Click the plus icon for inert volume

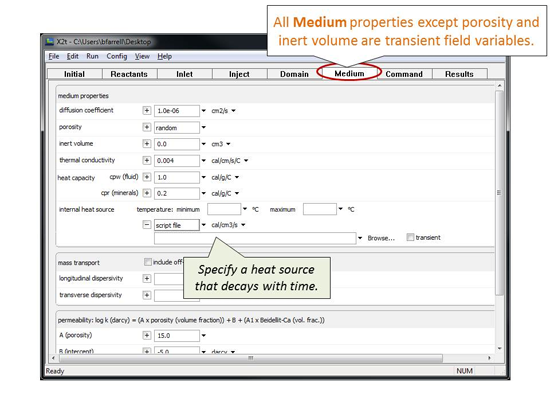(147, 144)
